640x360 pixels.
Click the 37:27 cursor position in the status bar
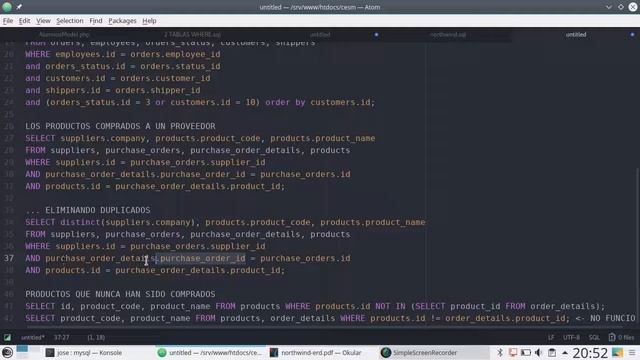pos(62,338)
